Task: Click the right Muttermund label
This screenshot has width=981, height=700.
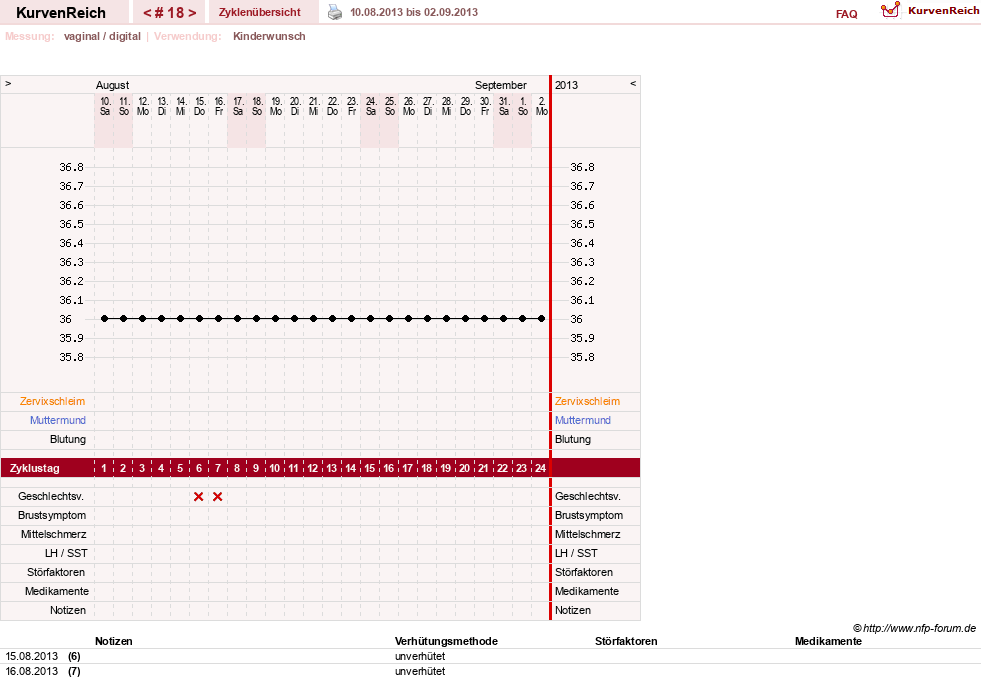Action: point(583,420)
